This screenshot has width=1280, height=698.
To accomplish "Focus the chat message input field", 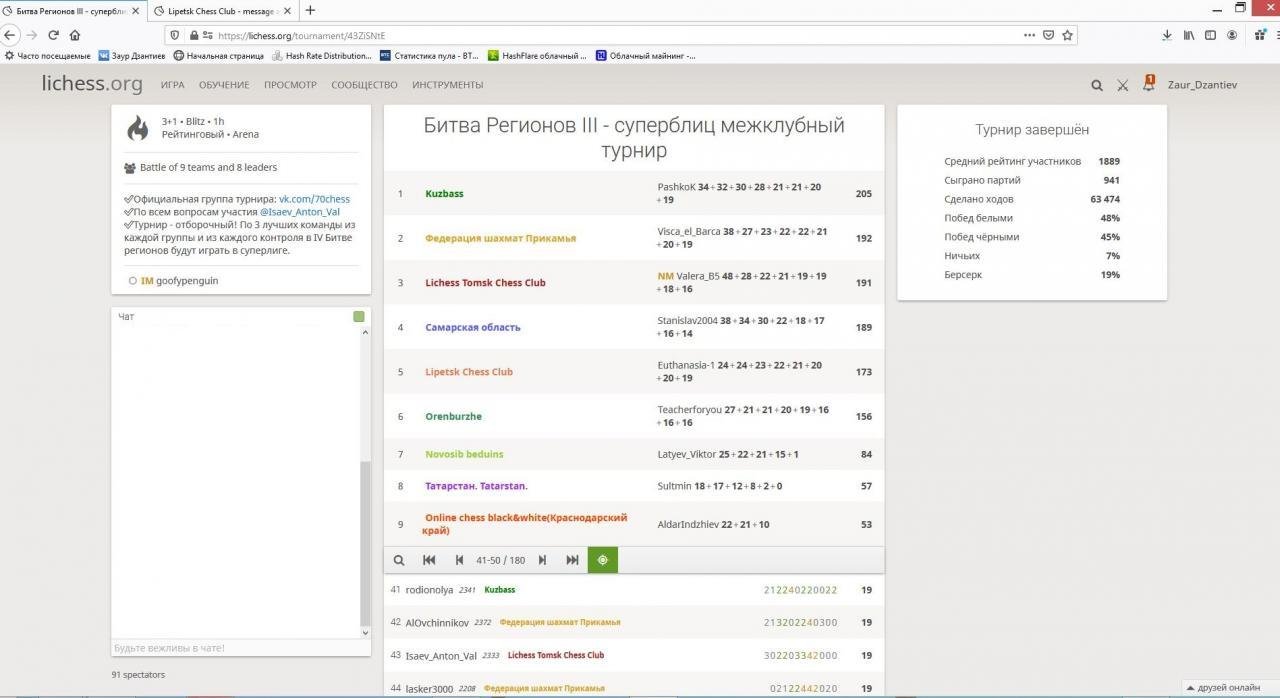I will pos(240,648).
